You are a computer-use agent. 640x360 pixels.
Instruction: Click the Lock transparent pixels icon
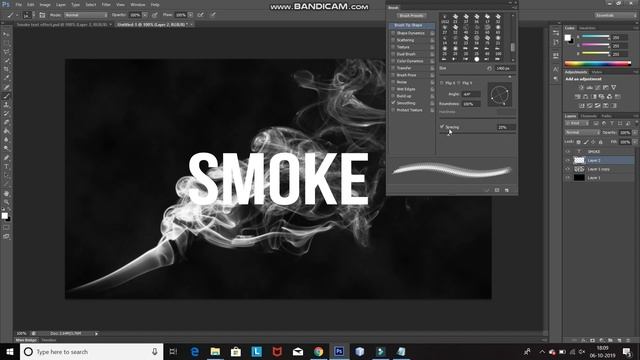pyautogui.click(x=578, y=142)
